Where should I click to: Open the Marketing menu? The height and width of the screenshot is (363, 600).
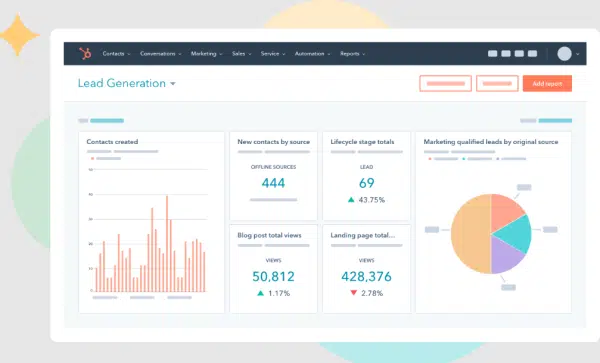(x=206, y=54)
